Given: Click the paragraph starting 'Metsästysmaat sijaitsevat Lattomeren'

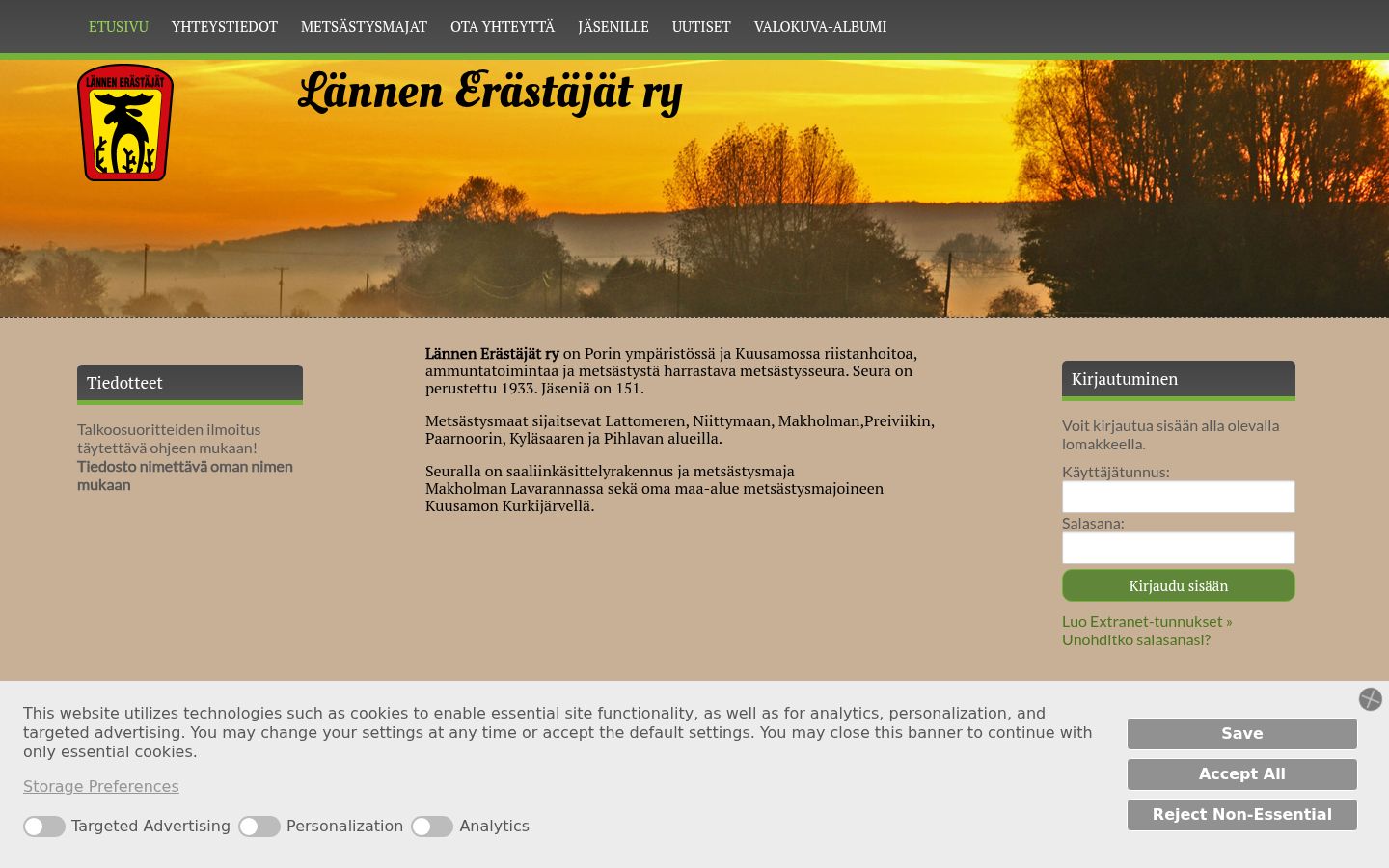Looking at the screenshot, I should click(x=680, y=430).
